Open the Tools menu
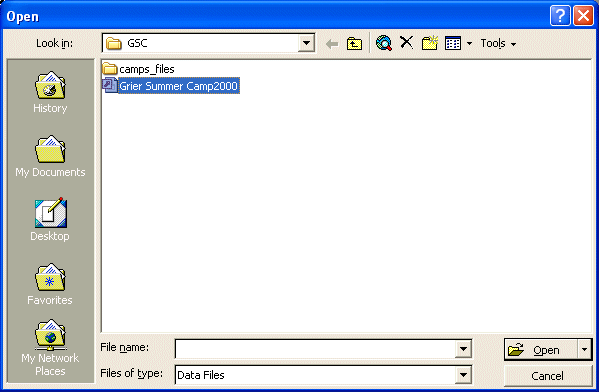This screenshot has width=599, height=392. [498, 44]
